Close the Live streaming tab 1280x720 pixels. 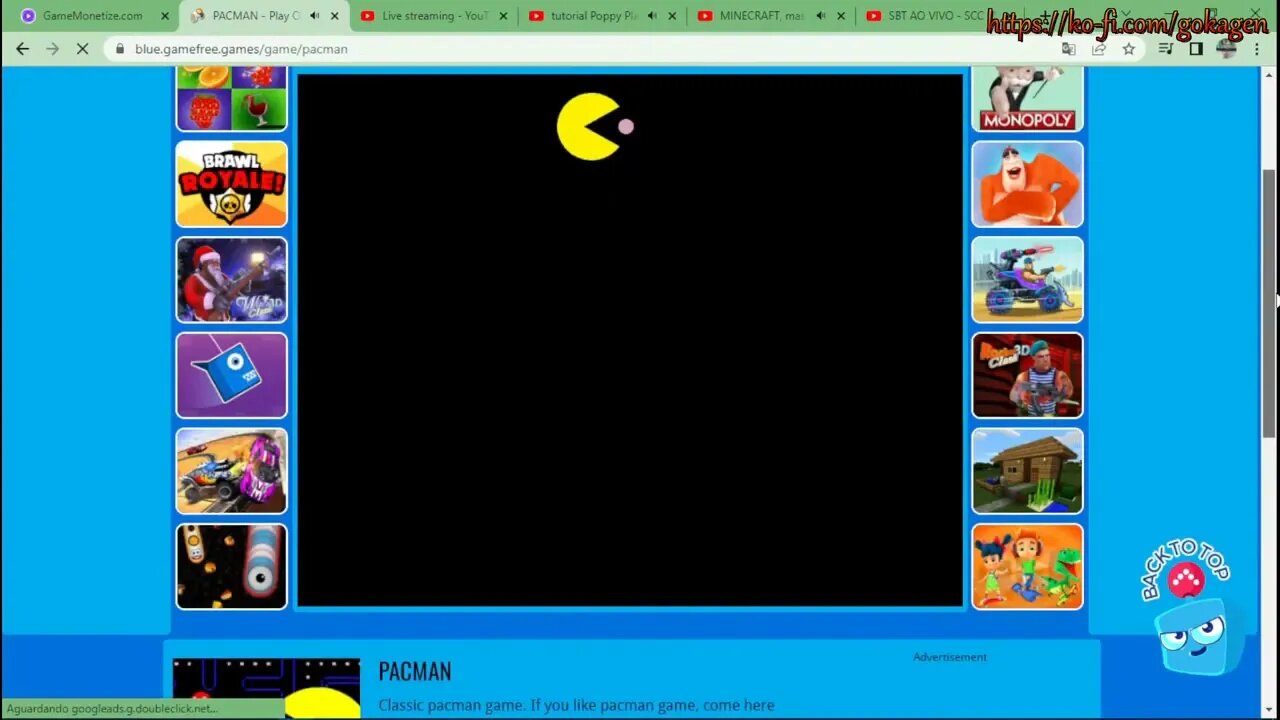point(503,16)
